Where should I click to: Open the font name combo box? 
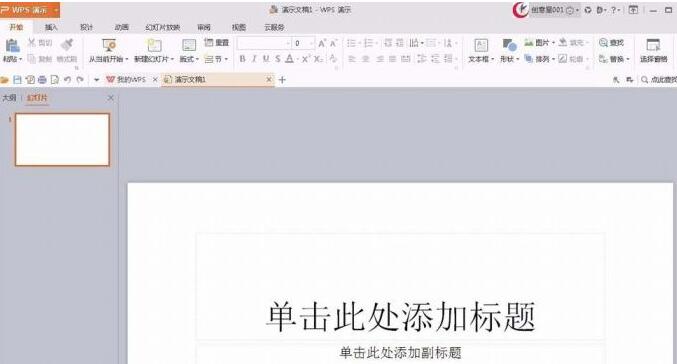(x=264, y=43)
